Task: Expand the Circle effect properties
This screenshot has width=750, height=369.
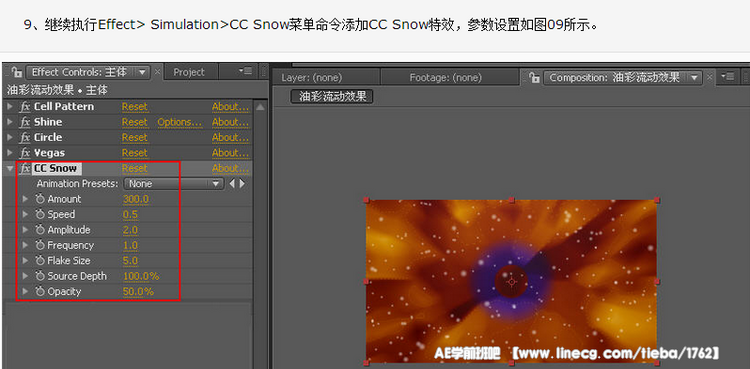Action: click(10, 137)
